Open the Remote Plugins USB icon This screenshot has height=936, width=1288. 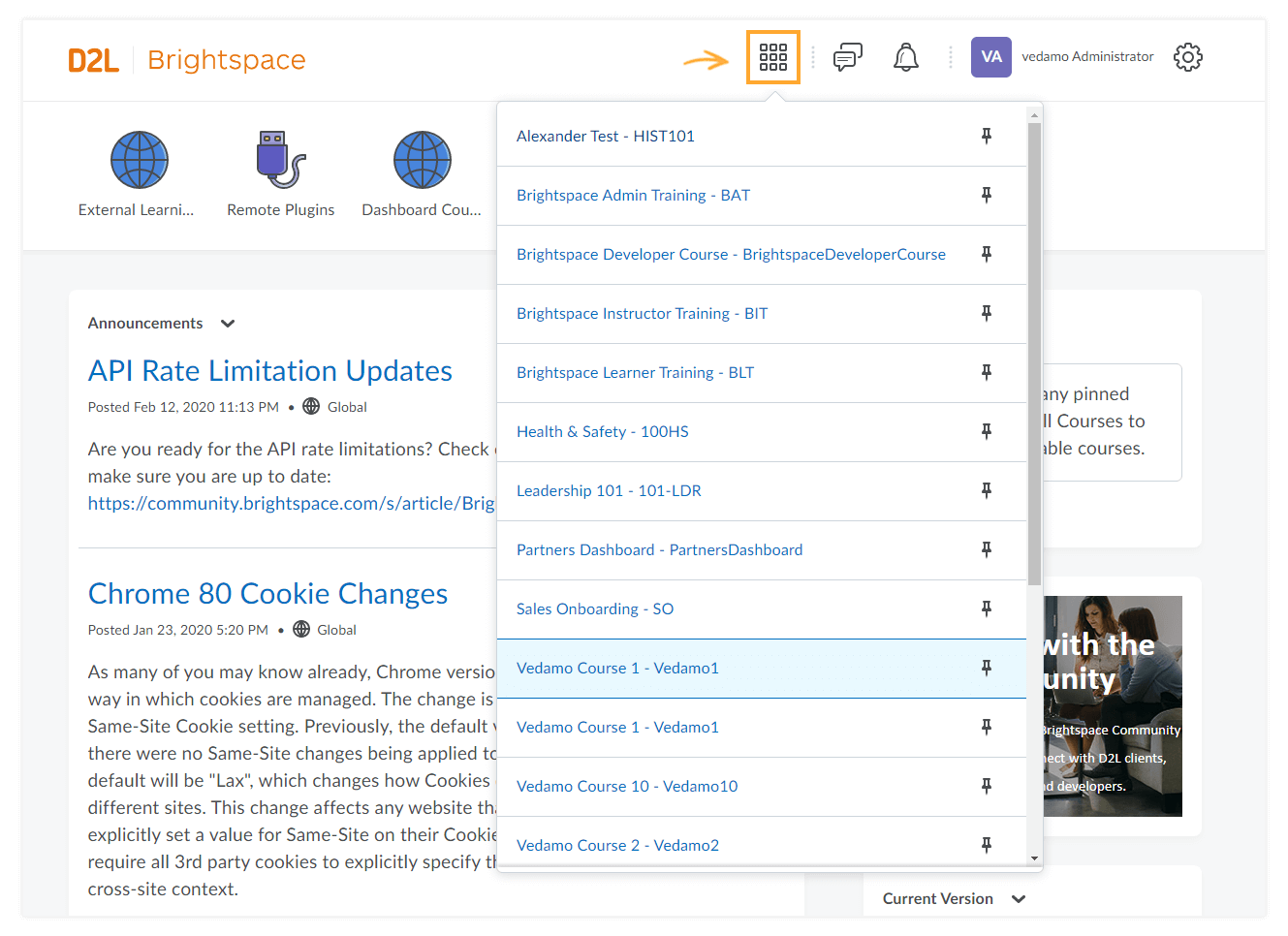coord(281,160)
